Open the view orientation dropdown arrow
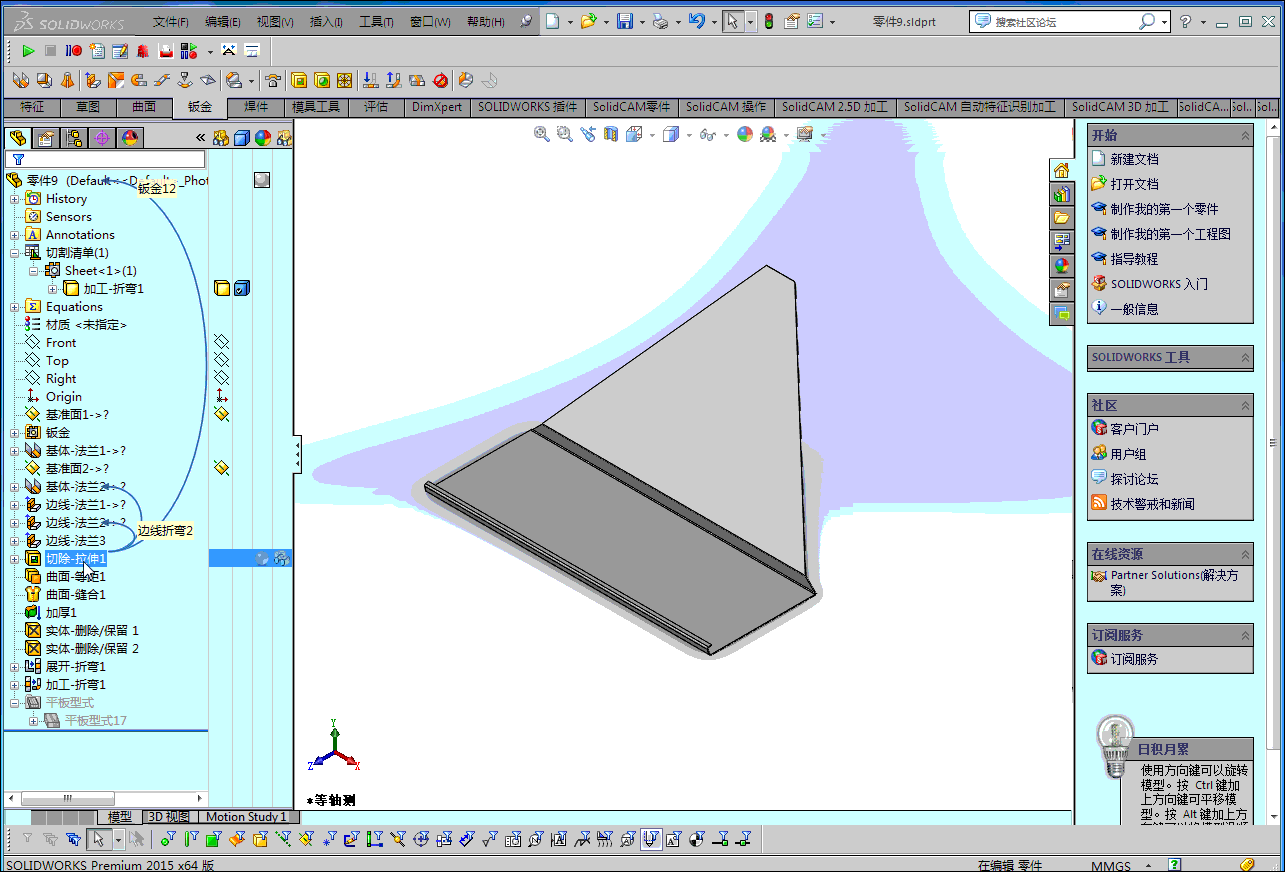1285x872 pixels. click(x=652, y=135)
